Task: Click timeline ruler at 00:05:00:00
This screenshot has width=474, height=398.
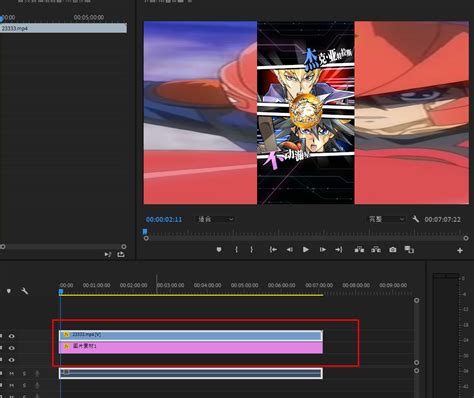Action: (244, 285)
